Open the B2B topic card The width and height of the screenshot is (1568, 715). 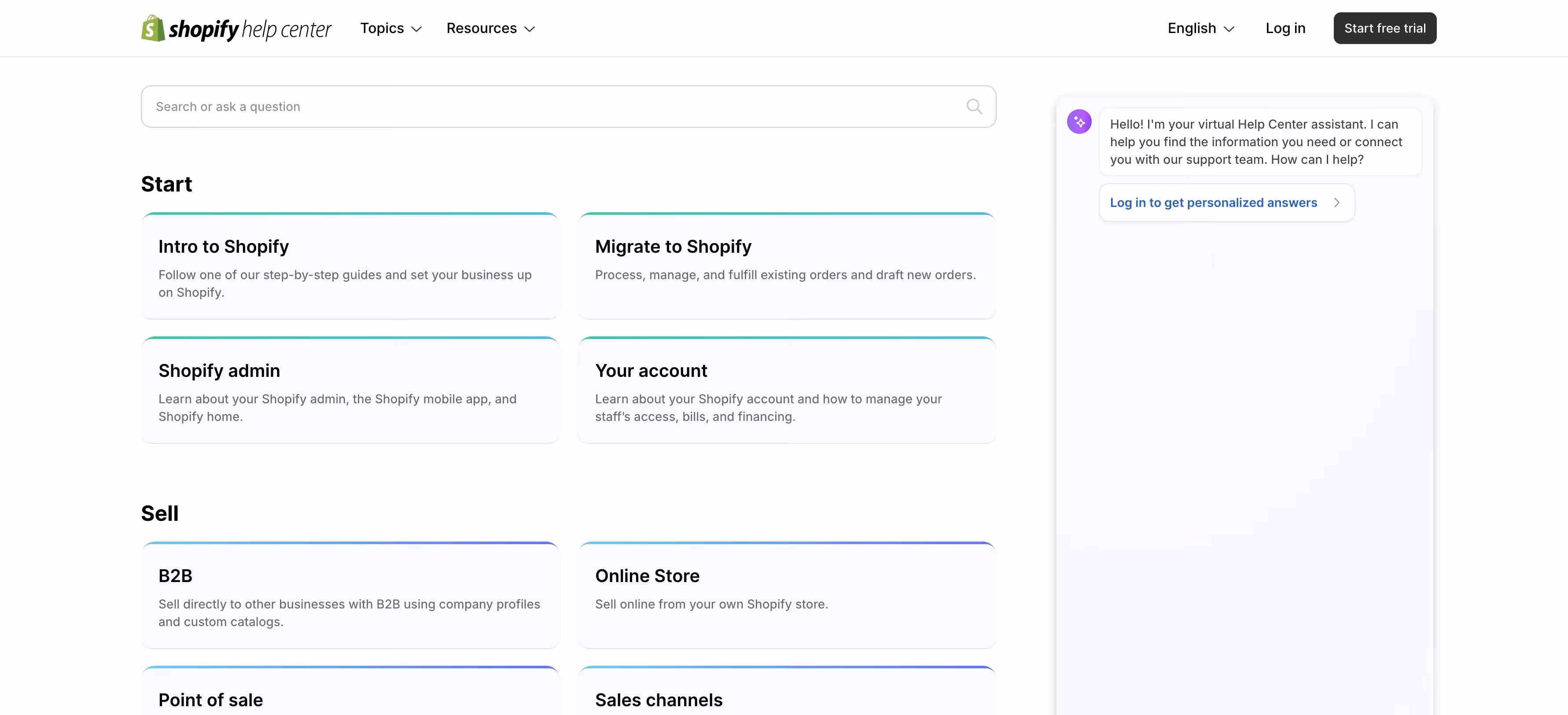point(350,595)
